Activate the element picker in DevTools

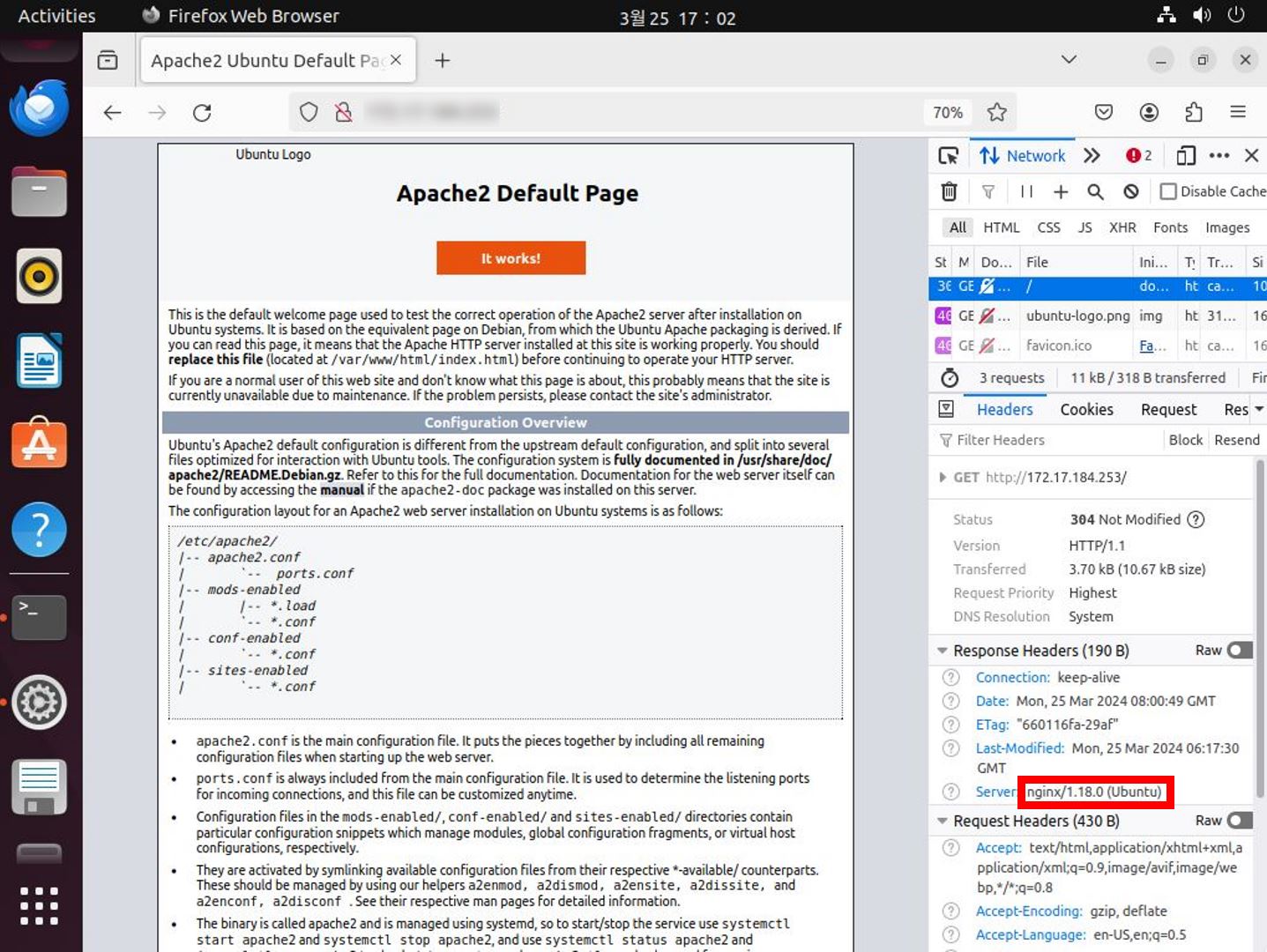point(948,156)
